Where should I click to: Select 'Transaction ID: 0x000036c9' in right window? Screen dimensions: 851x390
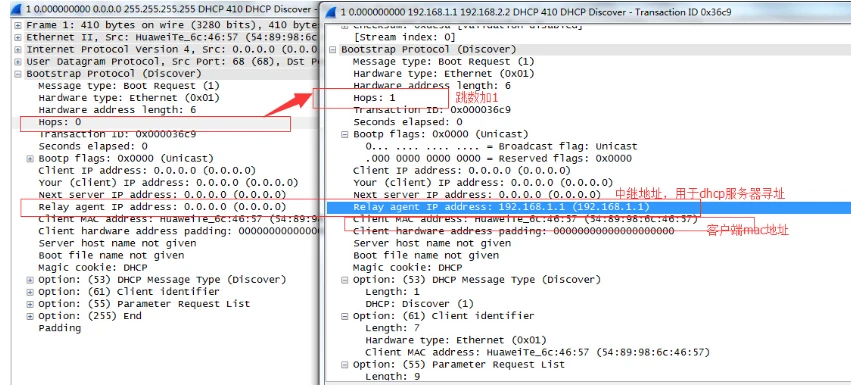point(431,110)
